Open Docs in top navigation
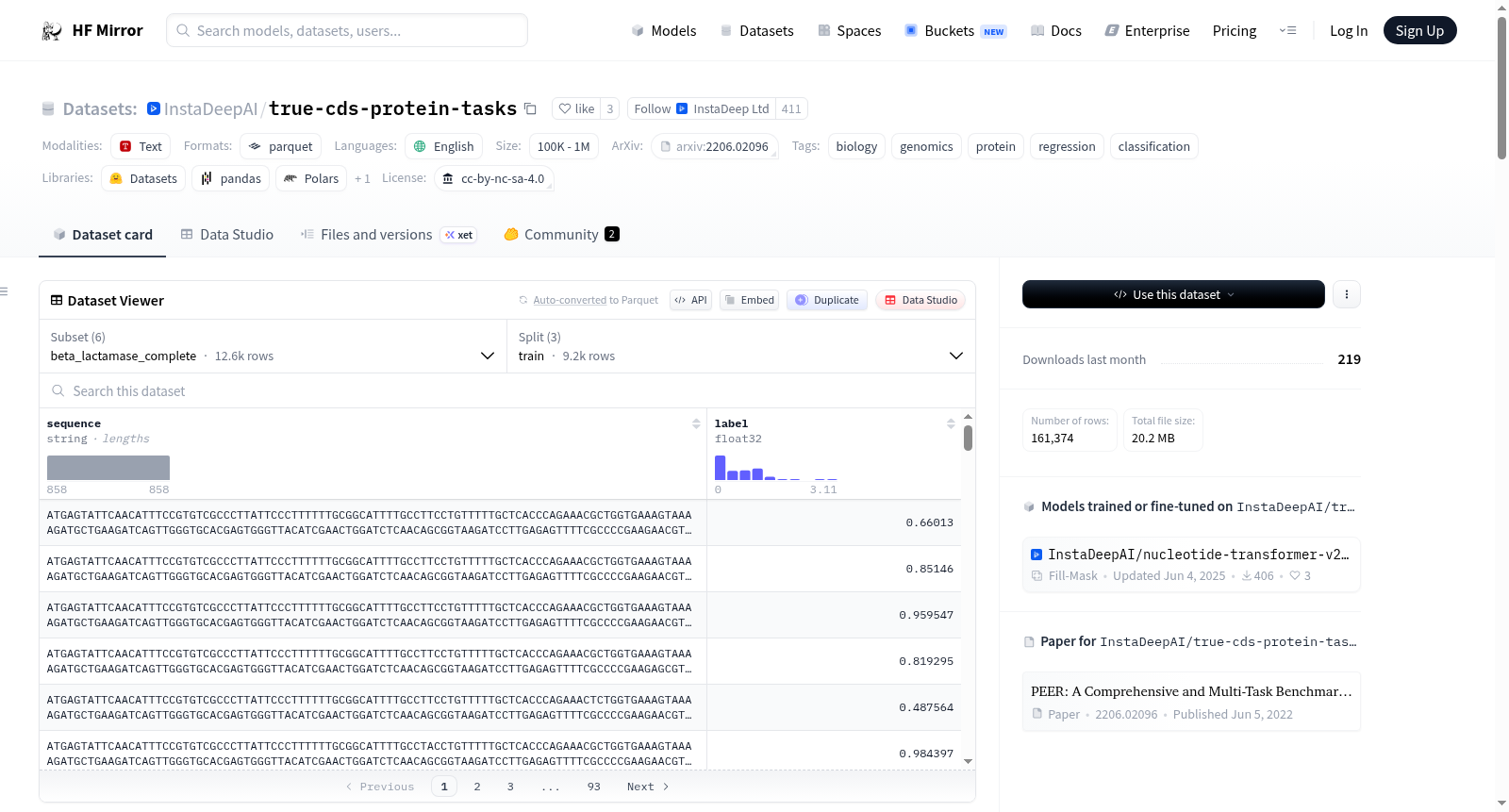The image size is (1509, 812). [x=1056, y=31]
